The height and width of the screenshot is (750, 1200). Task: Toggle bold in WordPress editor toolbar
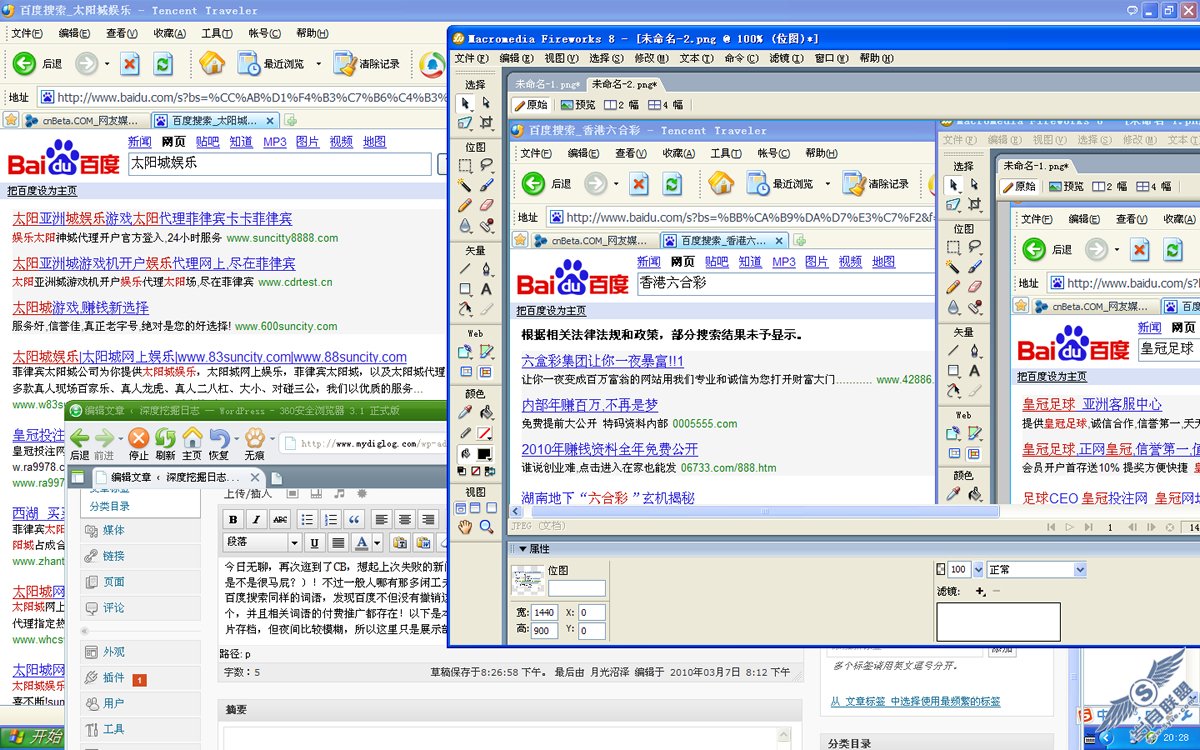(232, 519)
